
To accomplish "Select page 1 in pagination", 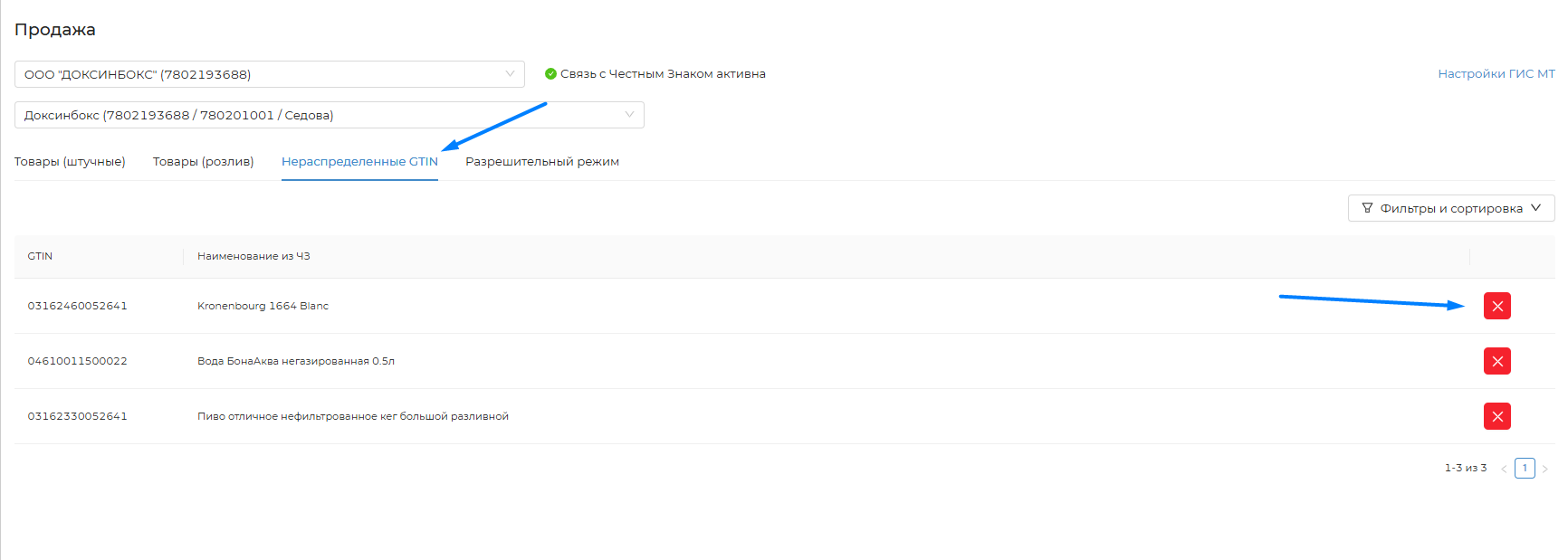I will click(1525, 468).
